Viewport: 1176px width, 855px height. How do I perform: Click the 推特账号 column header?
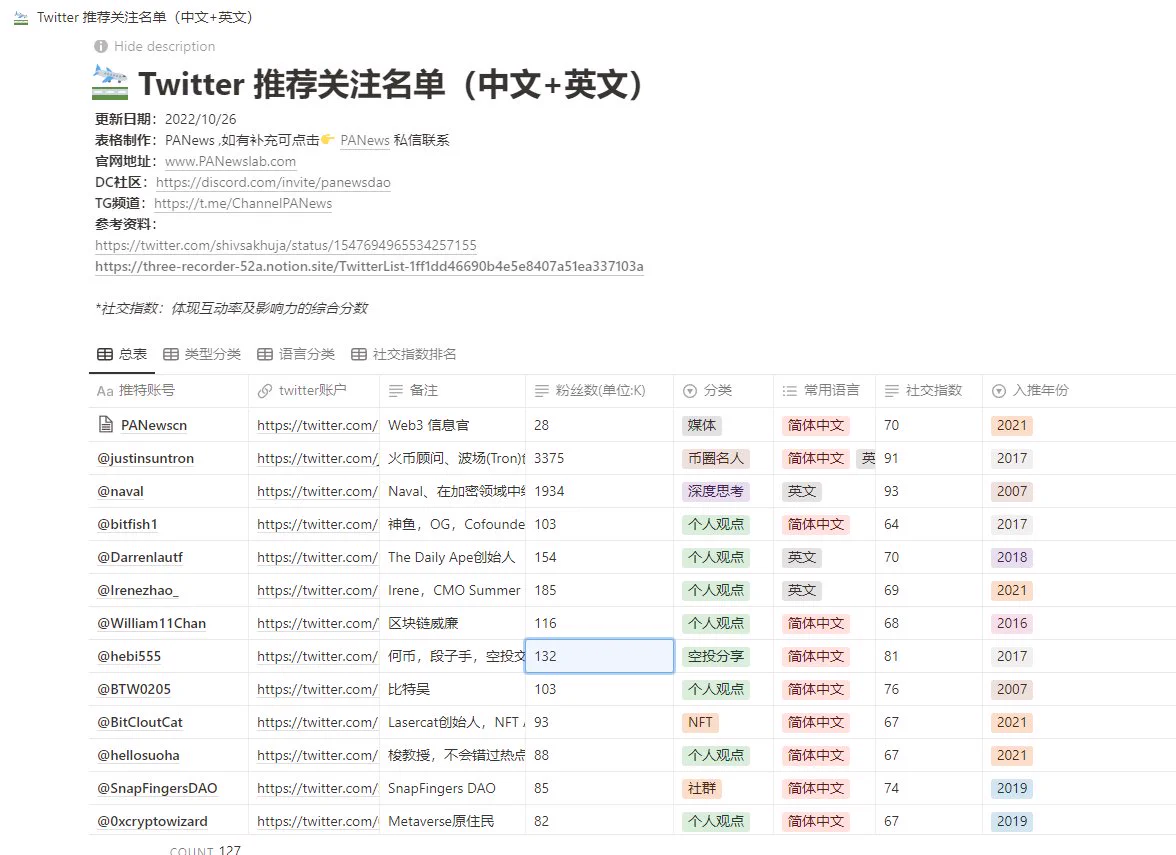coord(169,391)
